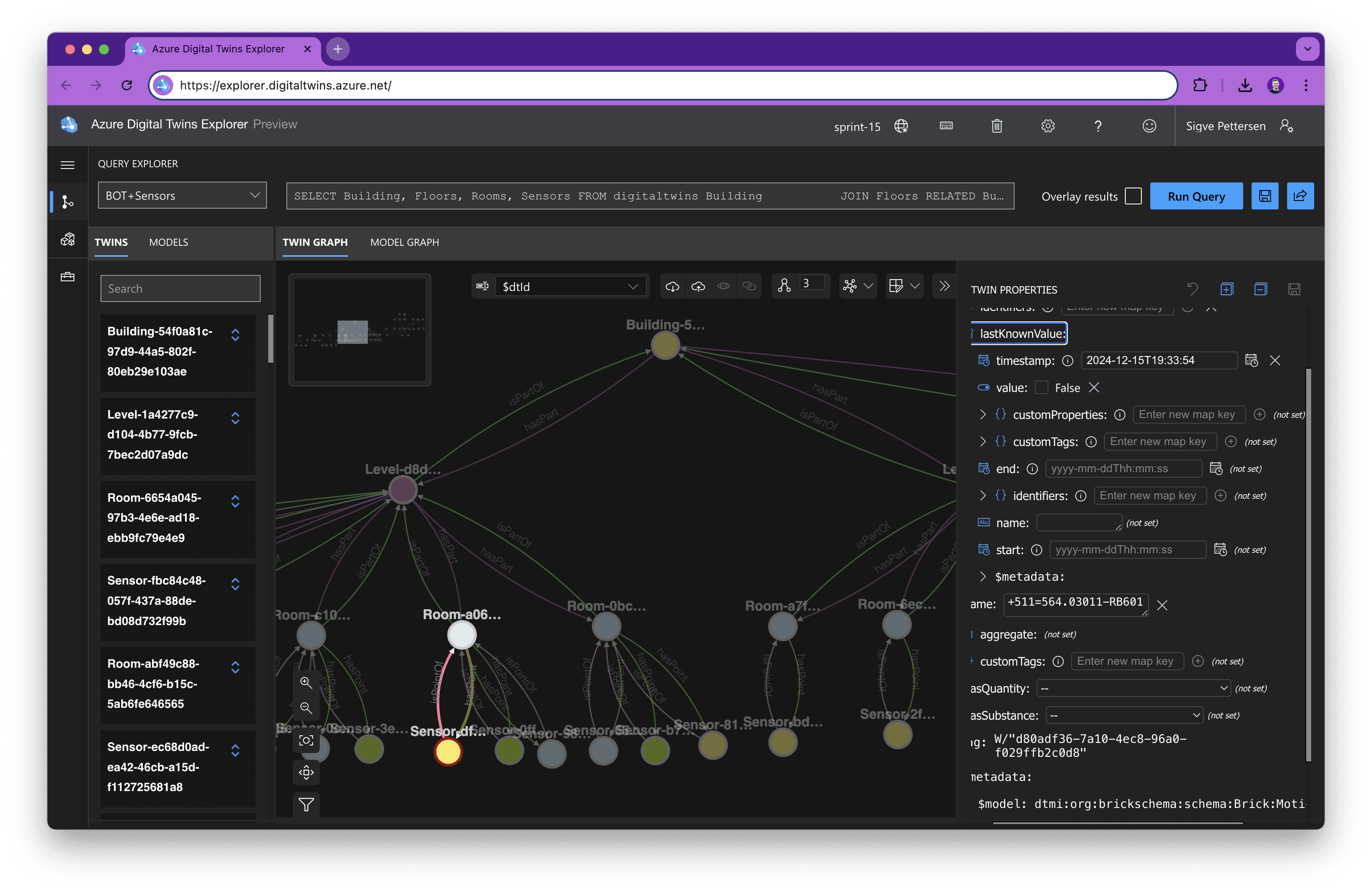Click the share query icon
The image size is (1372, 892).
click(1300, 196)
